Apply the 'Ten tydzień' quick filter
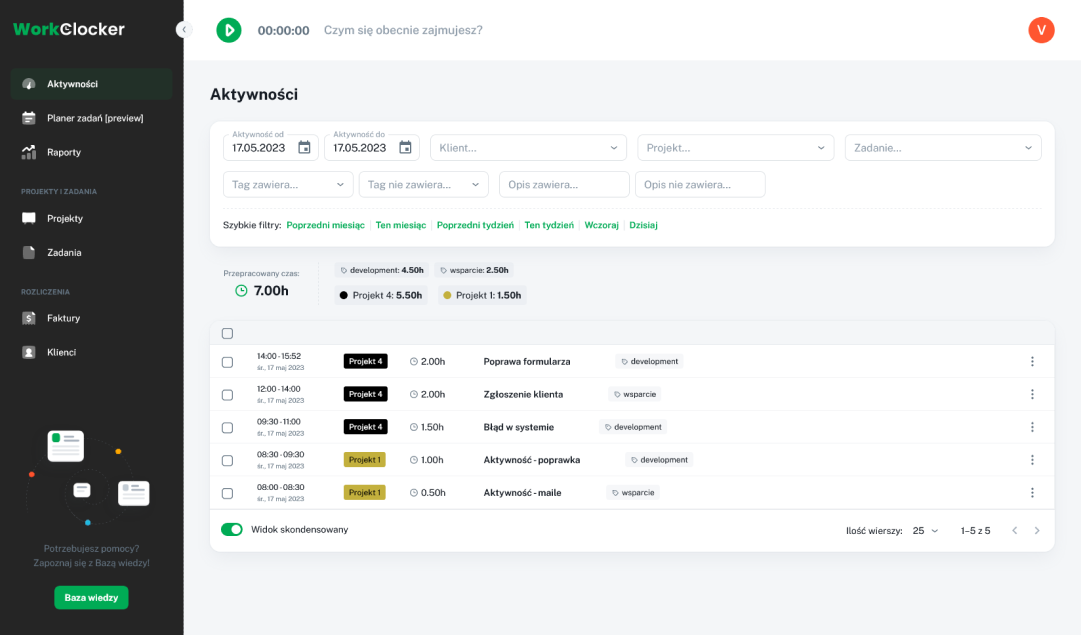 click(549, 225)
